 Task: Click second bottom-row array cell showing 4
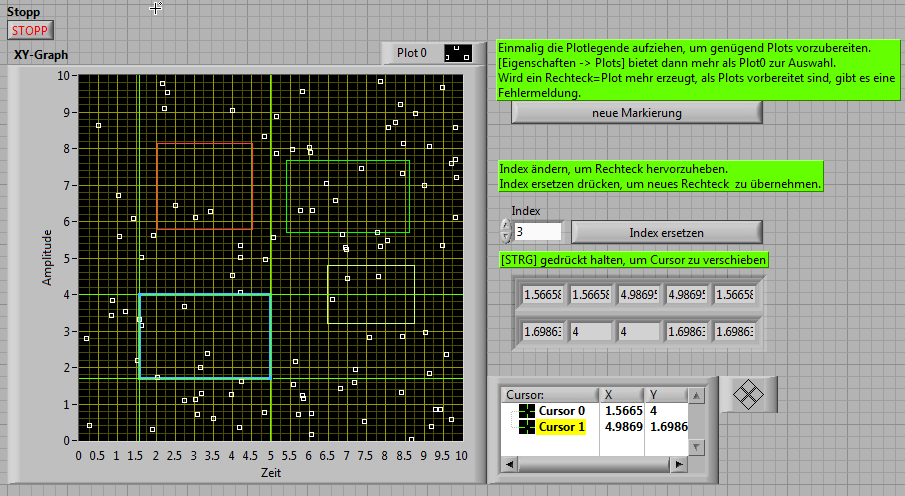590,331
